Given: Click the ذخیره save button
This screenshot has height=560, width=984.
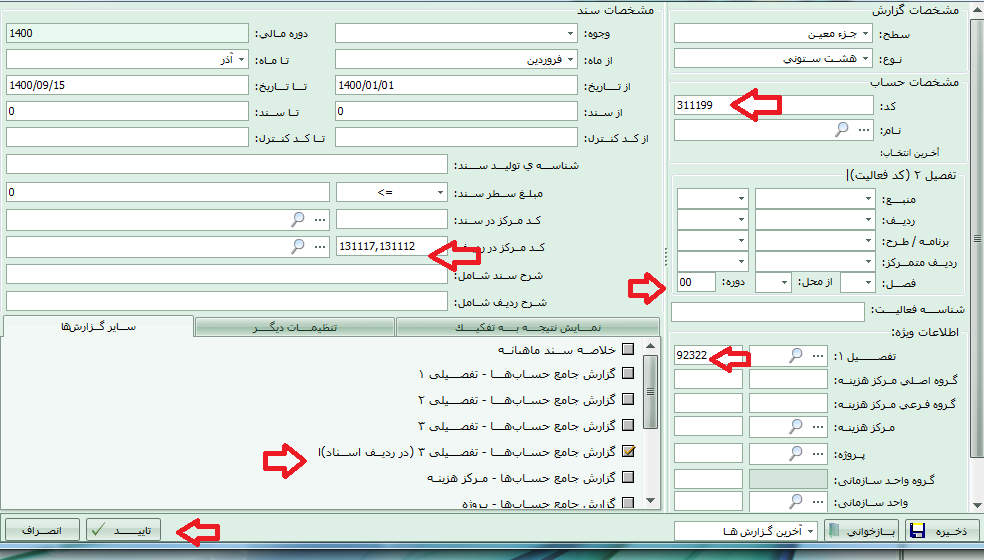Looking at the screenshot, I should (942, 530).
